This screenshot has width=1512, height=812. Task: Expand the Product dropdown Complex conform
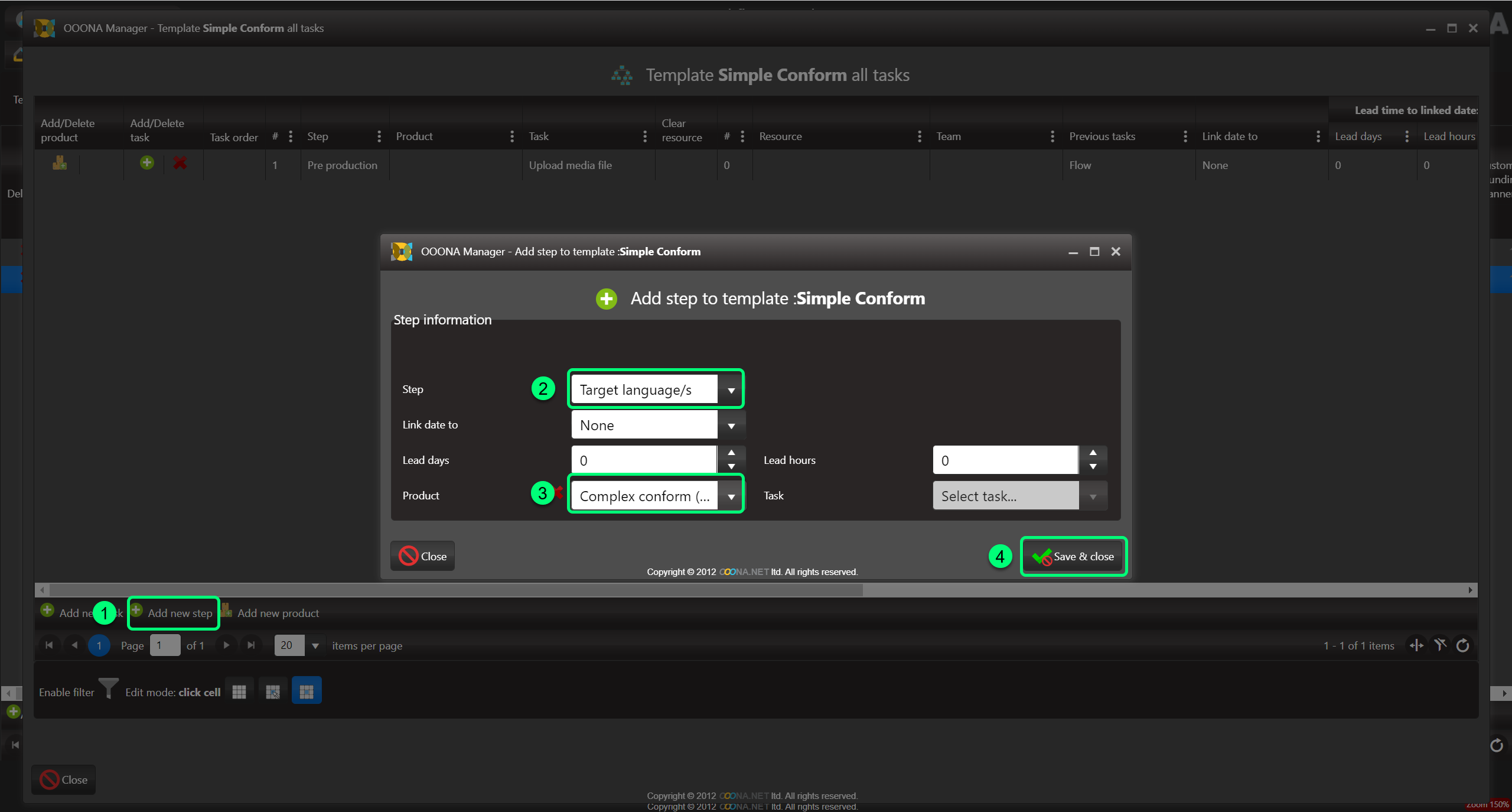(x=731, y=496)
